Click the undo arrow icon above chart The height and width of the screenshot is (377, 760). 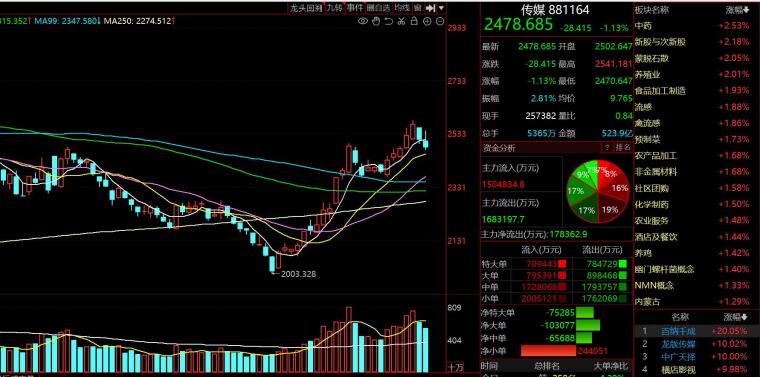389,21
